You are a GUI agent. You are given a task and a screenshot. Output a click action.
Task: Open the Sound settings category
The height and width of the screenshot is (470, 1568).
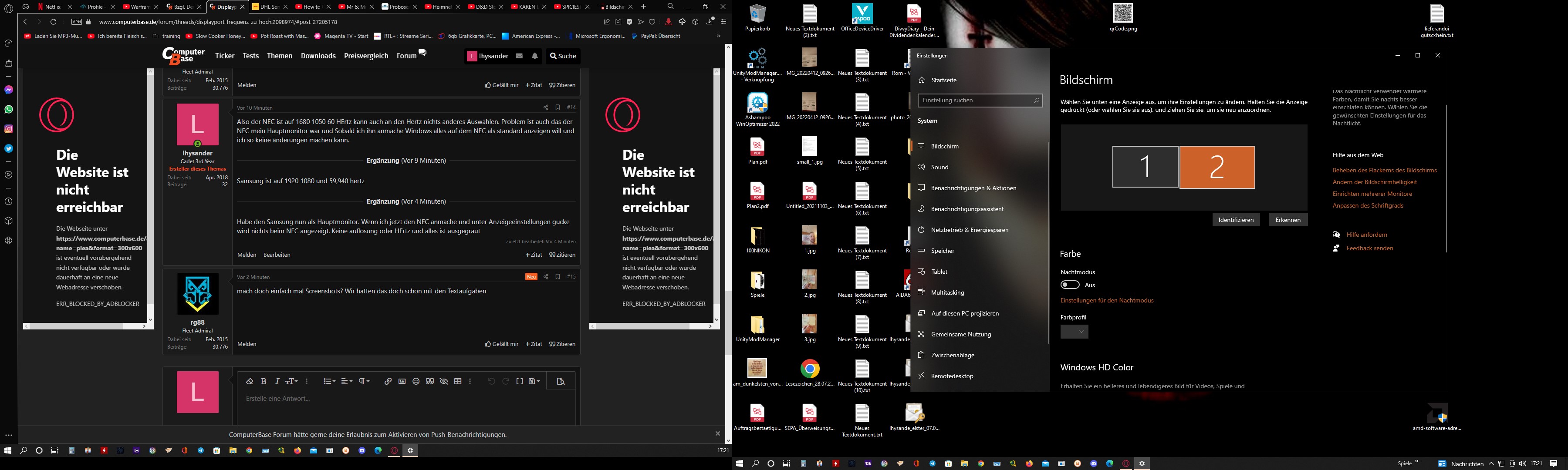[x=939, y=167]
